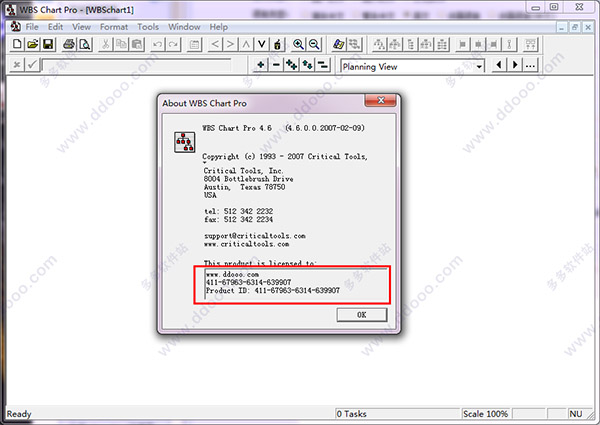The height and width of the screenshot is (425, 600).
Task: Click '0 Tasks' in the status bar
Action: click(351, 414)
